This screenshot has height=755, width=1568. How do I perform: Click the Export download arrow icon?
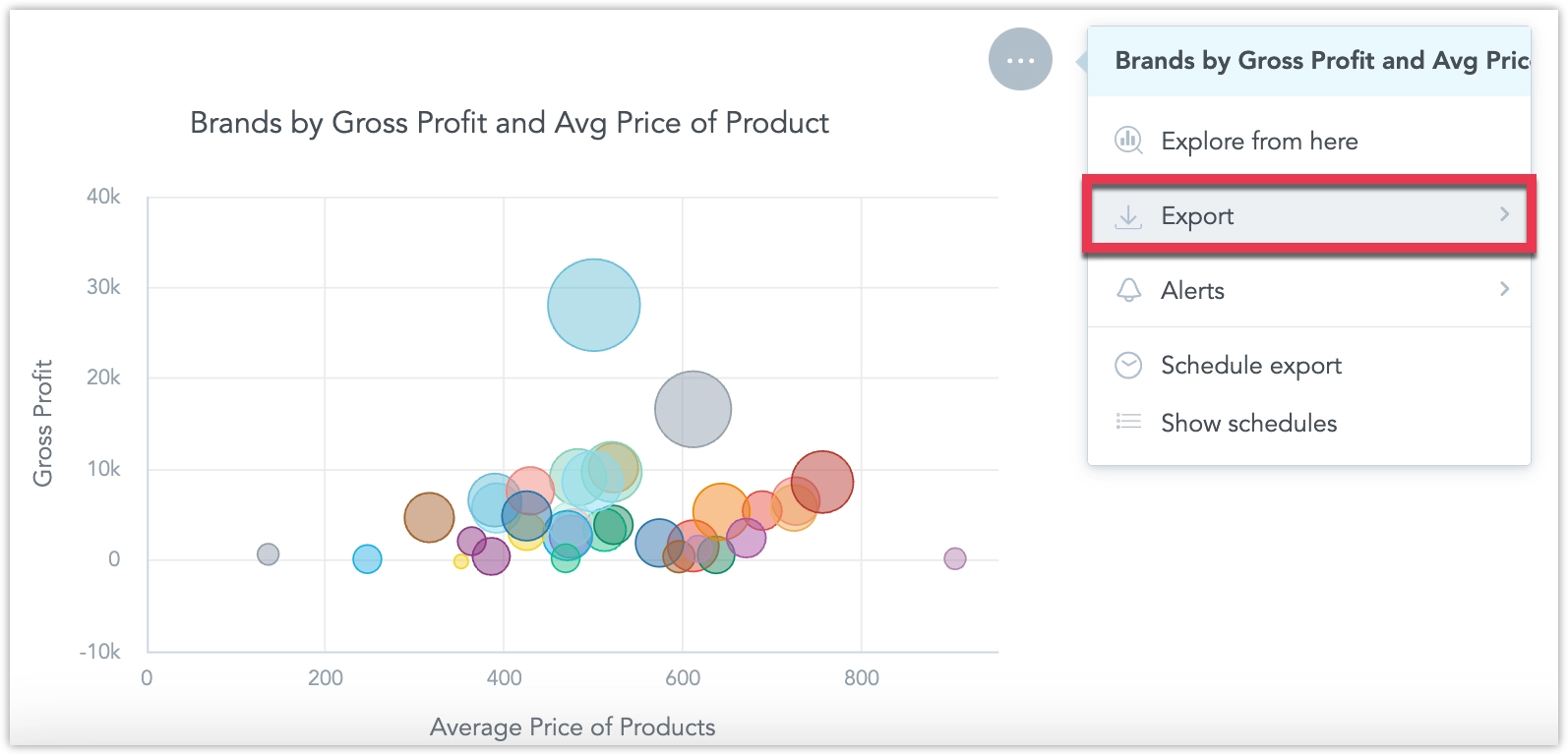pos(1129,215)
